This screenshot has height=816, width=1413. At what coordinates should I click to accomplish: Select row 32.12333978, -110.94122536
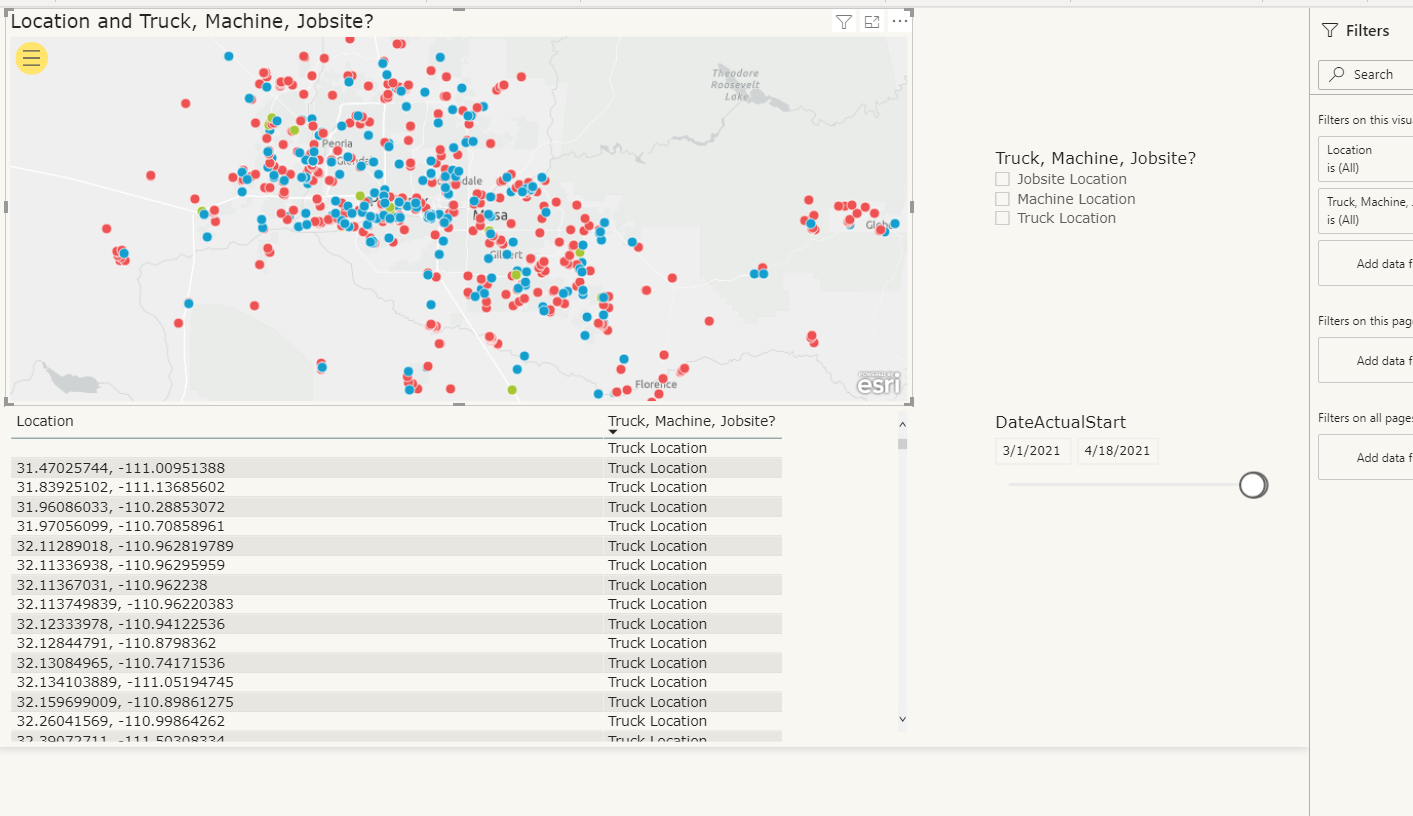tap(396, 624)
